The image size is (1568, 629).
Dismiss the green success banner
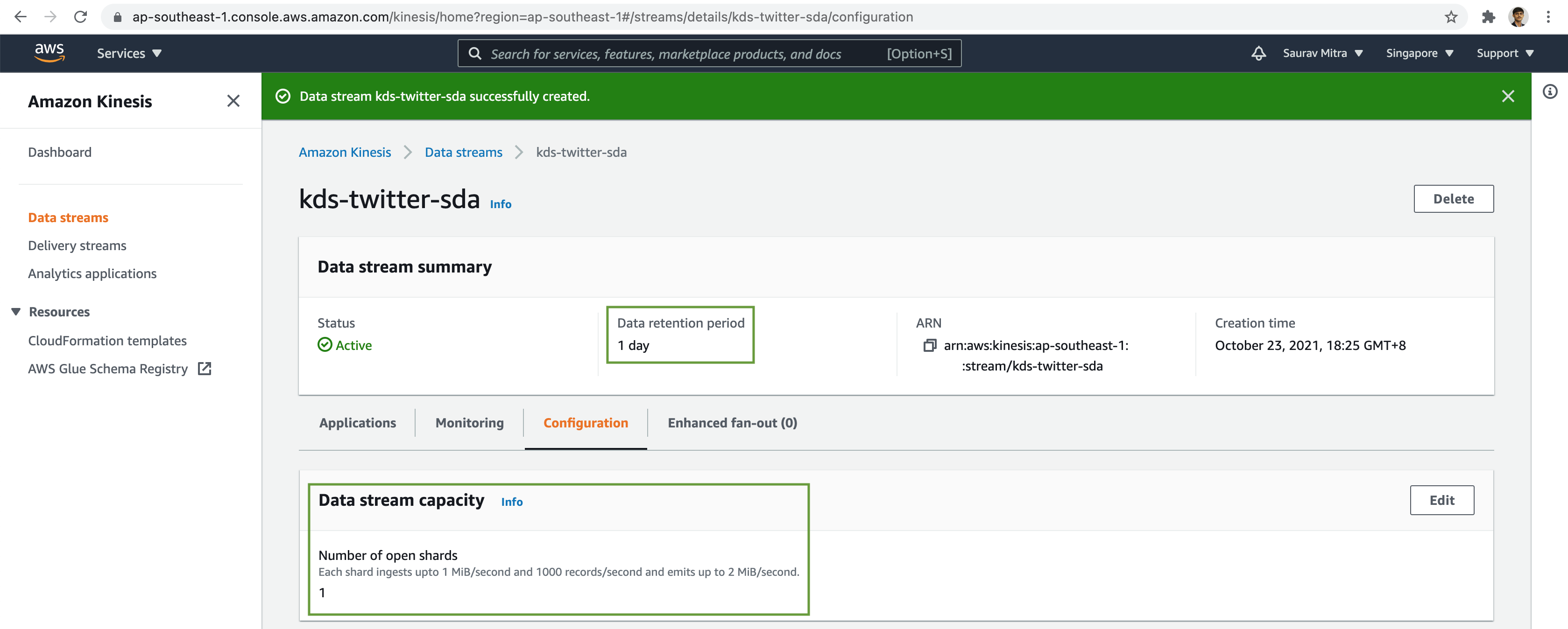[x=1508, y=96]
